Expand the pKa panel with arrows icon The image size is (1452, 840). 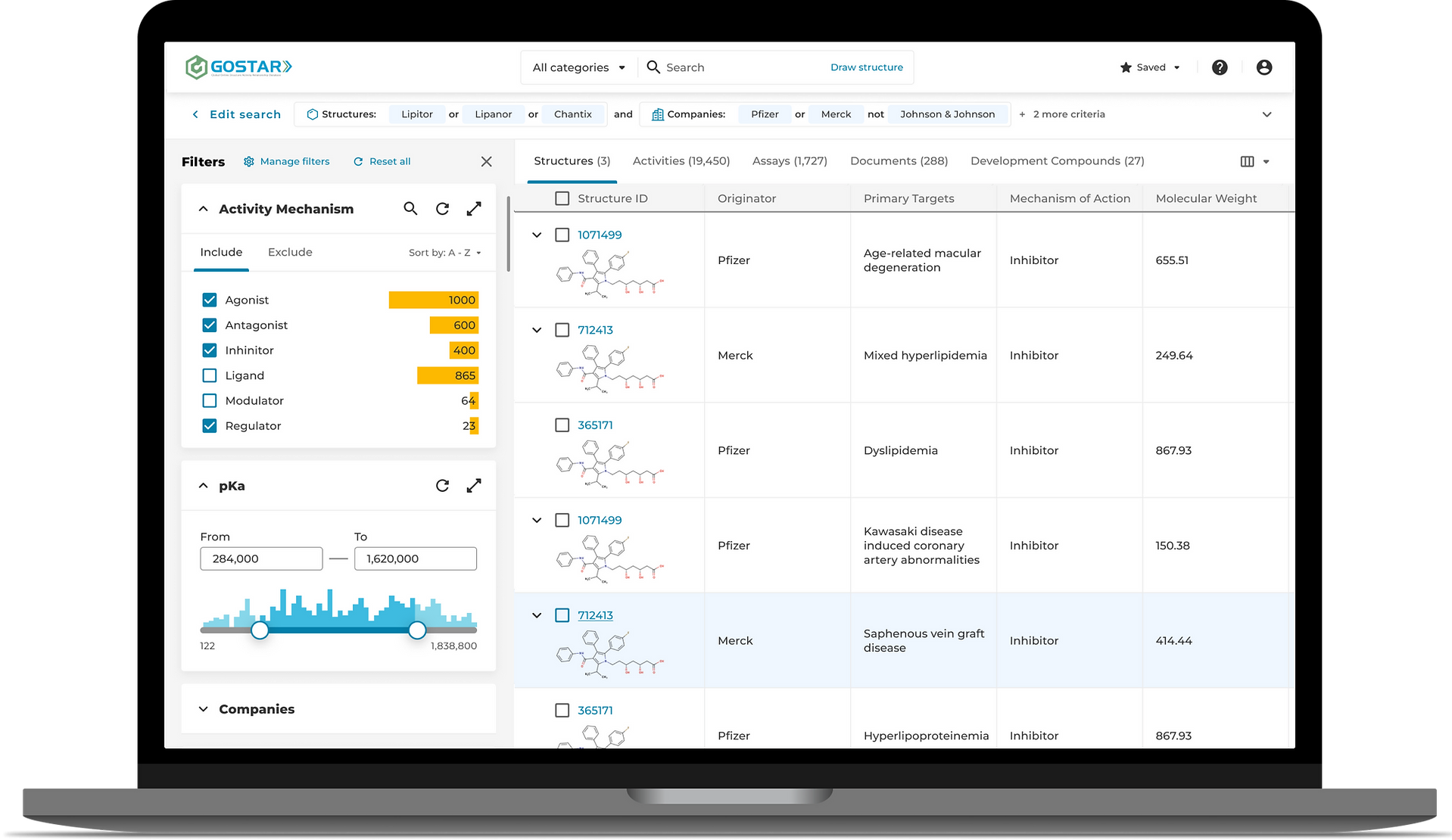point(474,485)
